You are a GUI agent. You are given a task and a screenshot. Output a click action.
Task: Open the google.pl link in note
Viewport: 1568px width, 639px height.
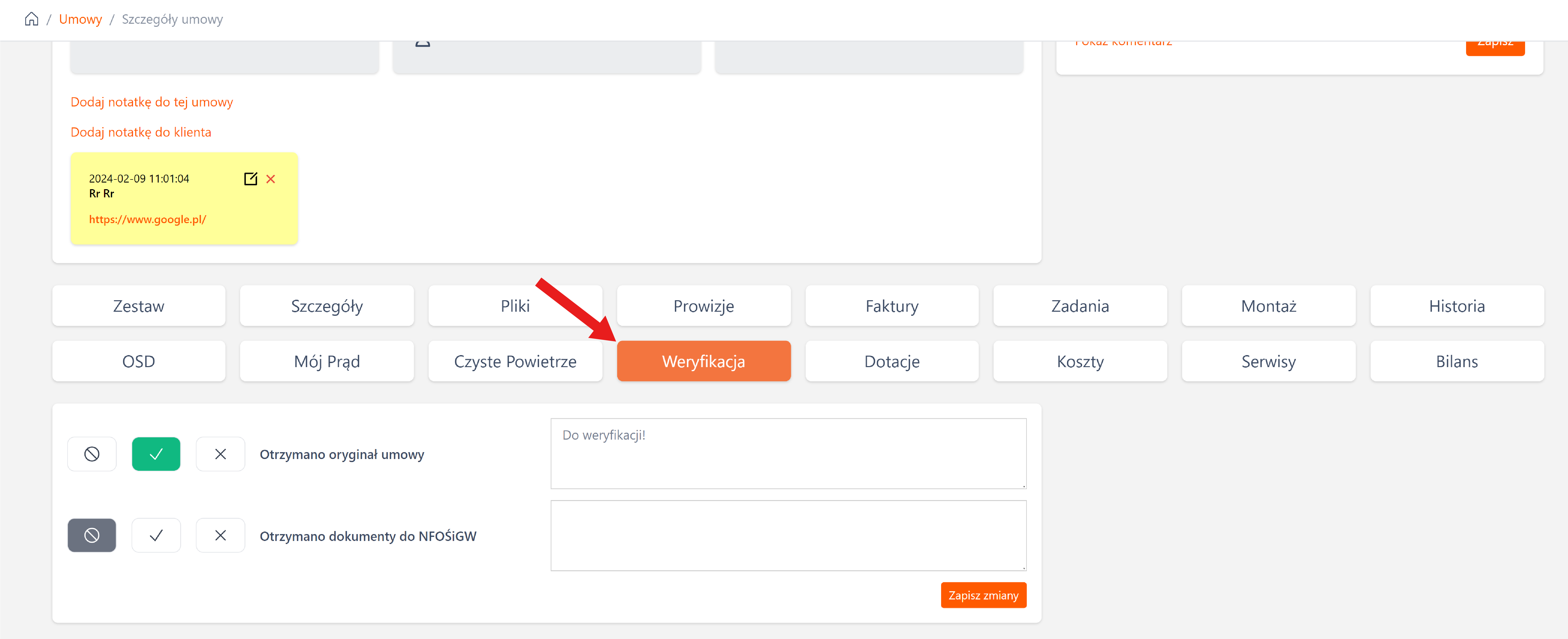pos(147,220)
